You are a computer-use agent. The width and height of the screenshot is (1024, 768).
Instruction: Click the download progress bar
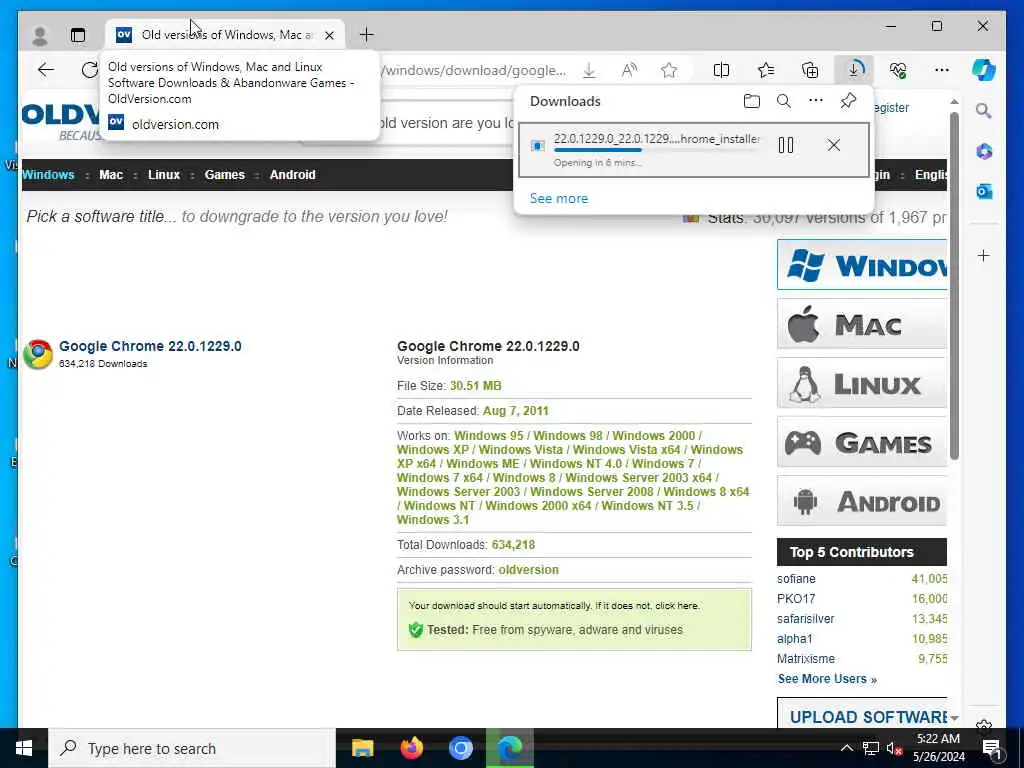(x=656, y=150)
